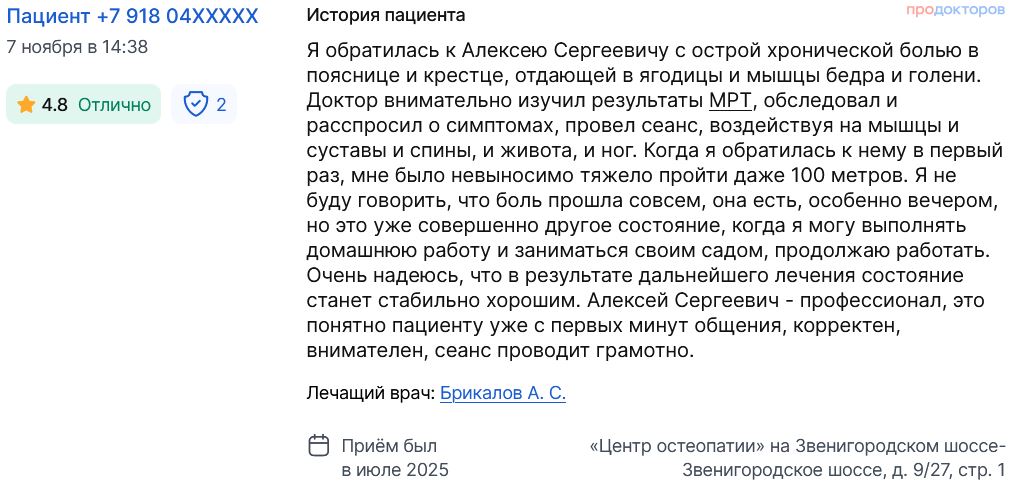Click the «Центр остеопатии» clinic name
1014x490 pixels.
point(678,446)
